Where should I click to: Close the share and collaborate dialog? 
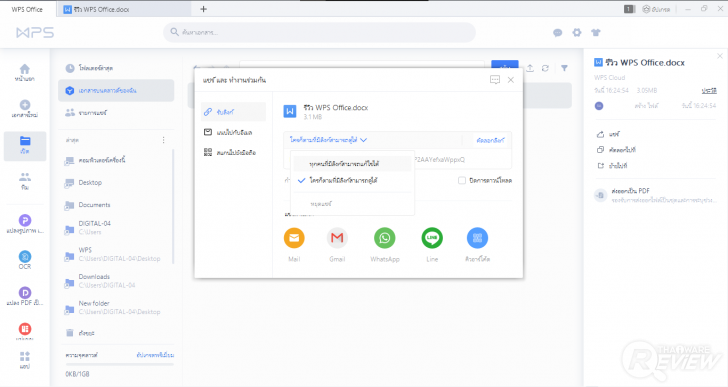[x=511, y=80]
